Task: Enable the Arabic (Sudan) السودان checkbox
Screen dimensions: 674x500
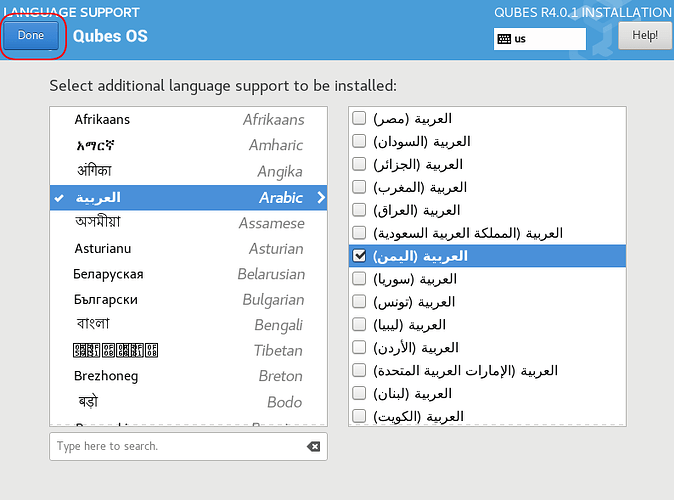Action: click(359, 141)
